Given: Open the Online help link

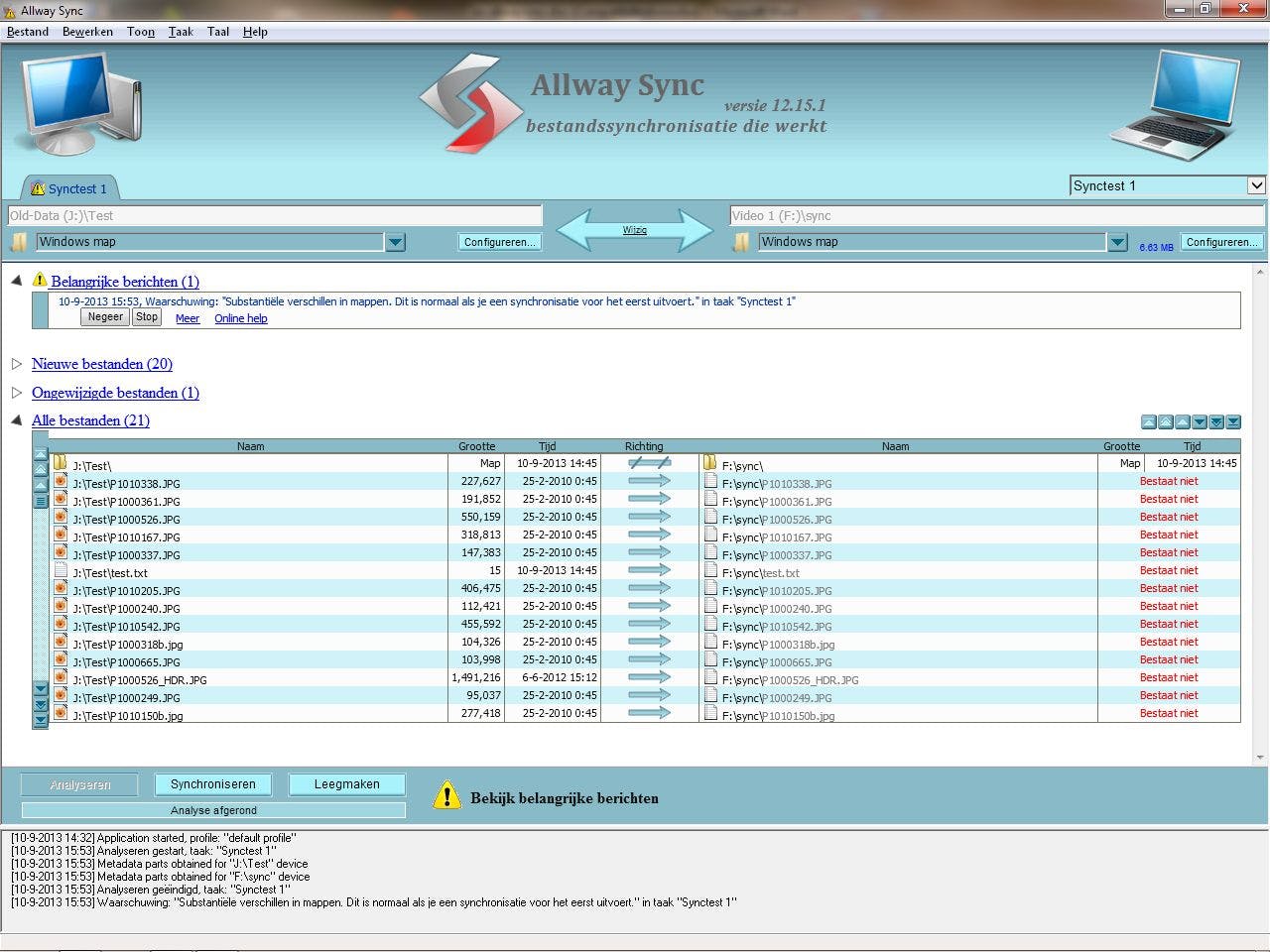Looking at the screenshot, I should point(240,318).
